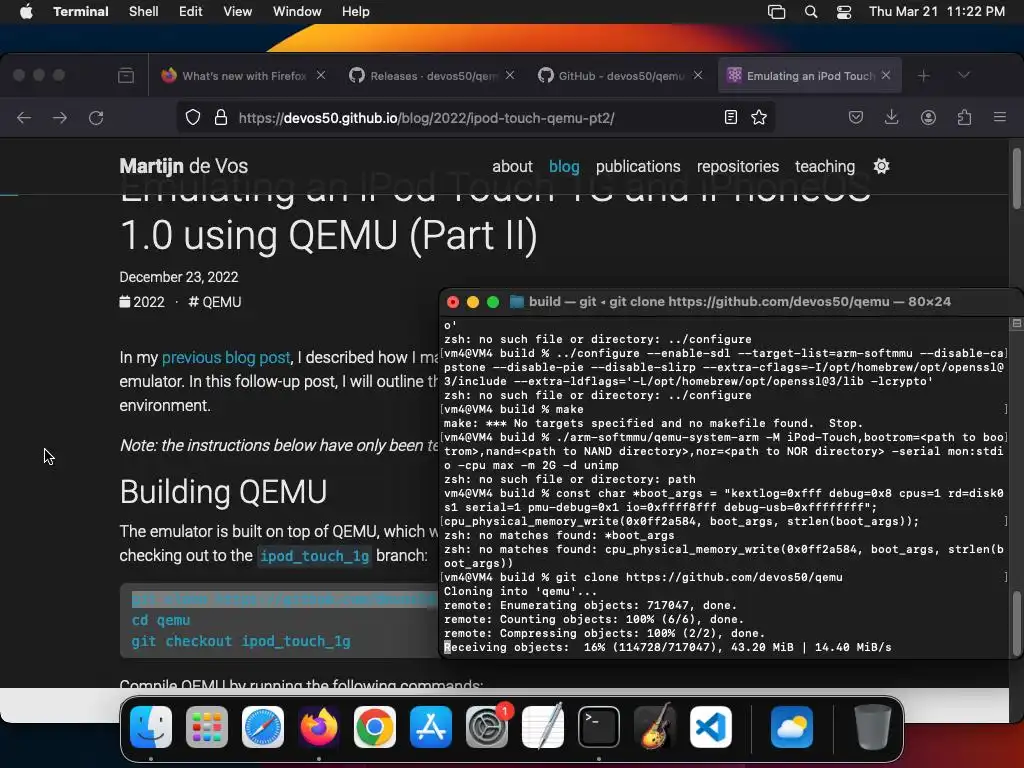
Task: Open the 2022 year archive link
Action: click(x=142, y=302)
